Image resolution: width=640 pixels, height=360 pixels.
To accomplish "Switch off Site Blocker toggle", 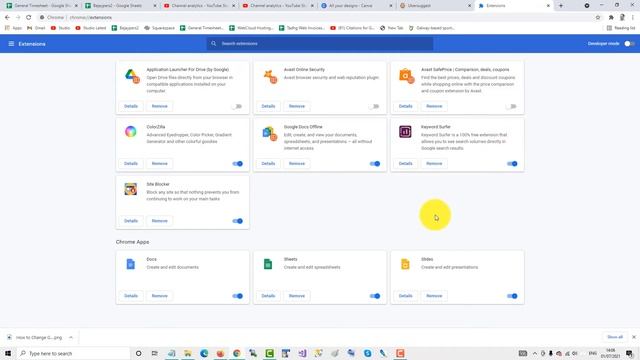I will point(238,221).
